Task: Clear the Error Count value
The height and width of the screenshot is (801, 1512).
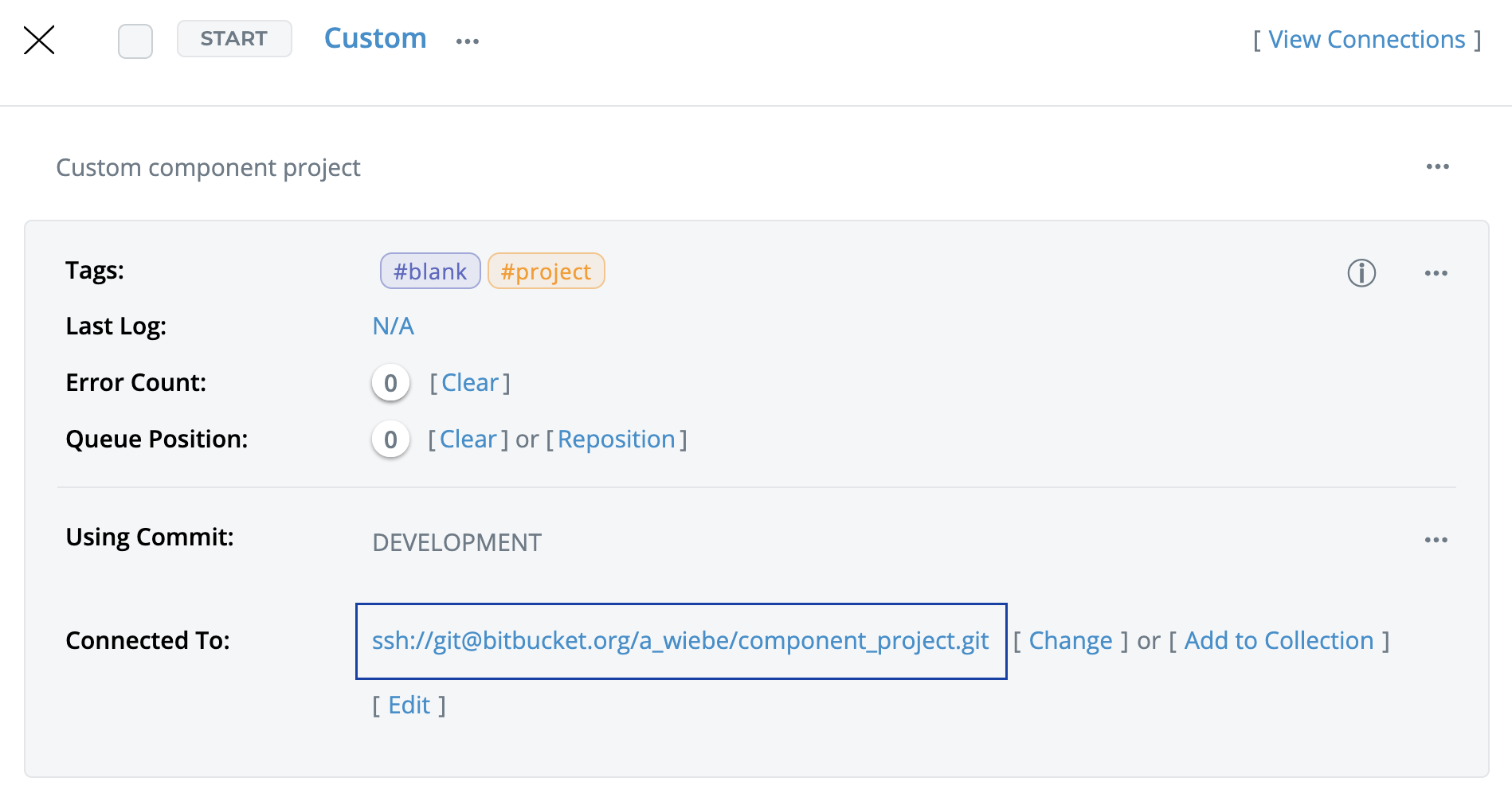Action: click(x=471, y=382)
